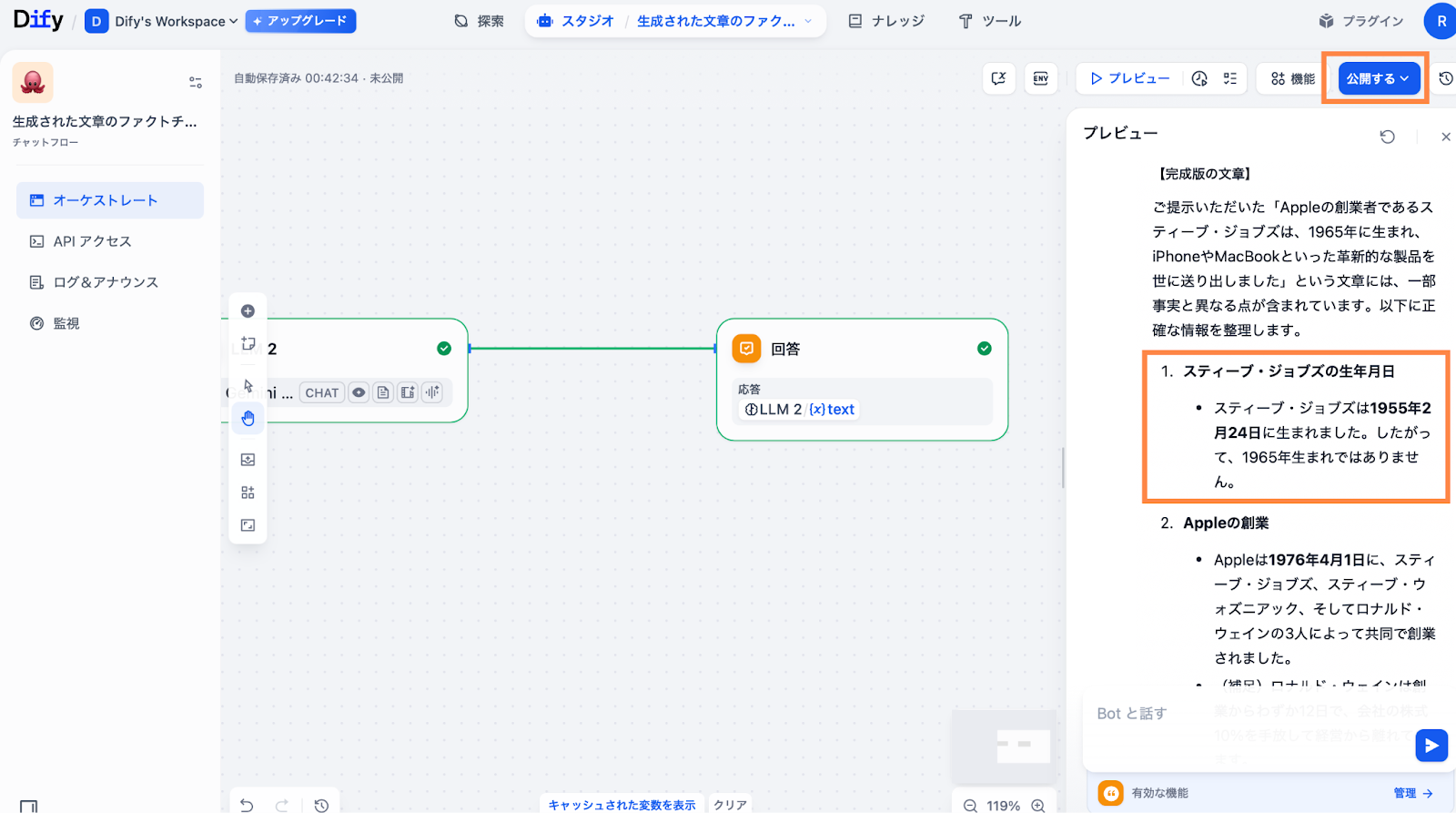Open the version history clock icon
The image size is (1456, 813).
click(1446, 78)
